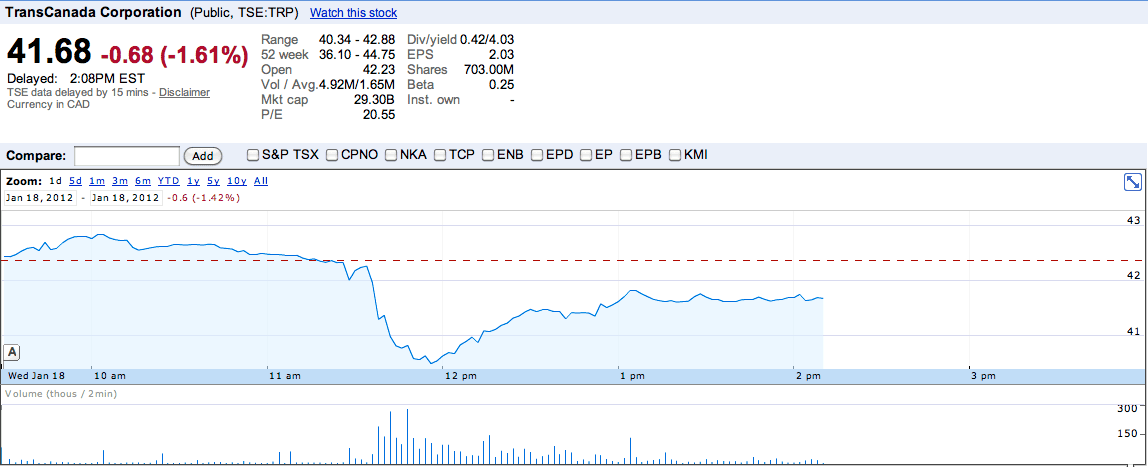Click the current price 41.68
Screen dimensions: 1148x467
[49, 53]
